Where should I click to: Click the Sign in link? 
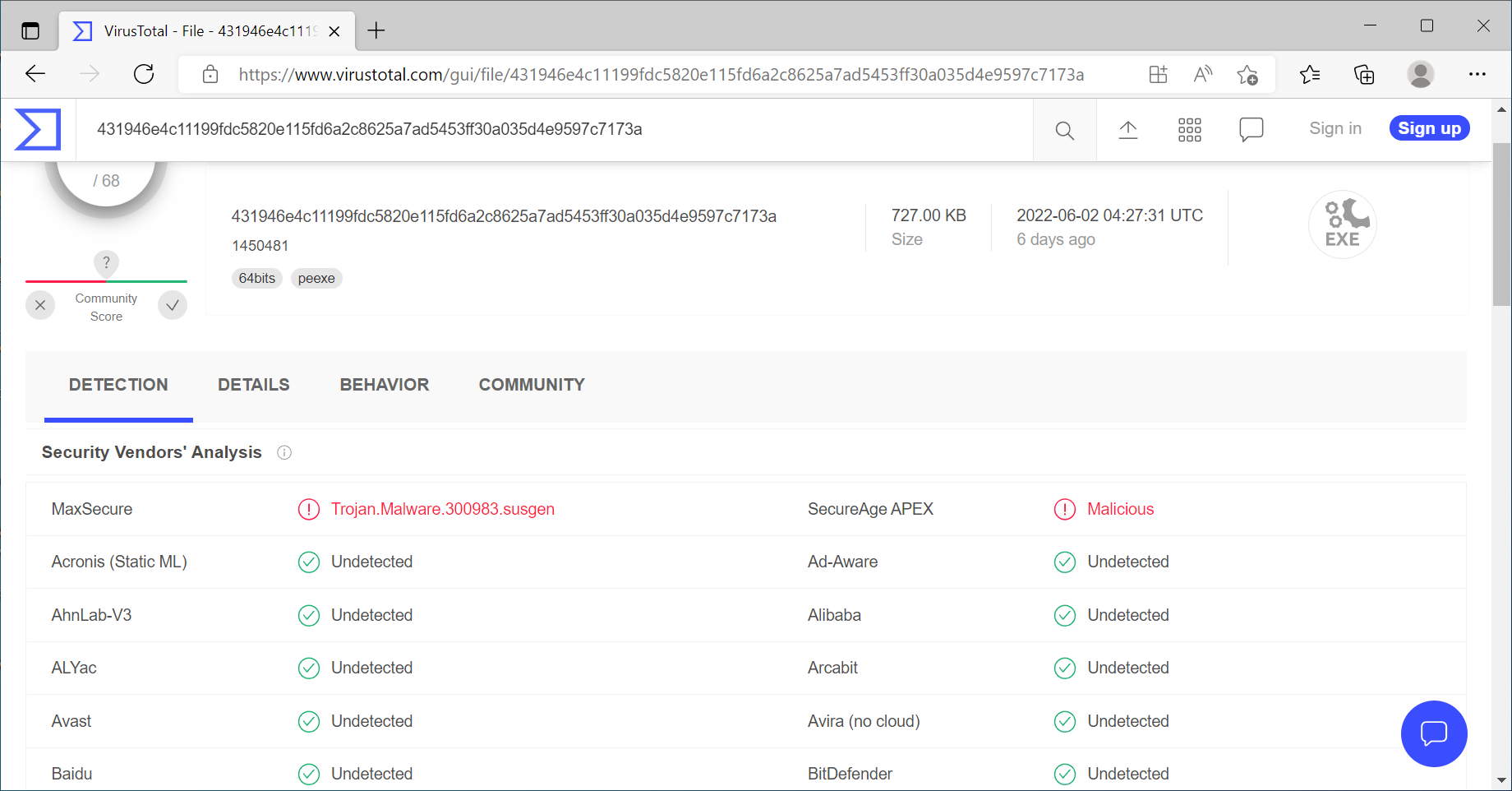click(x=1335, y=128)
